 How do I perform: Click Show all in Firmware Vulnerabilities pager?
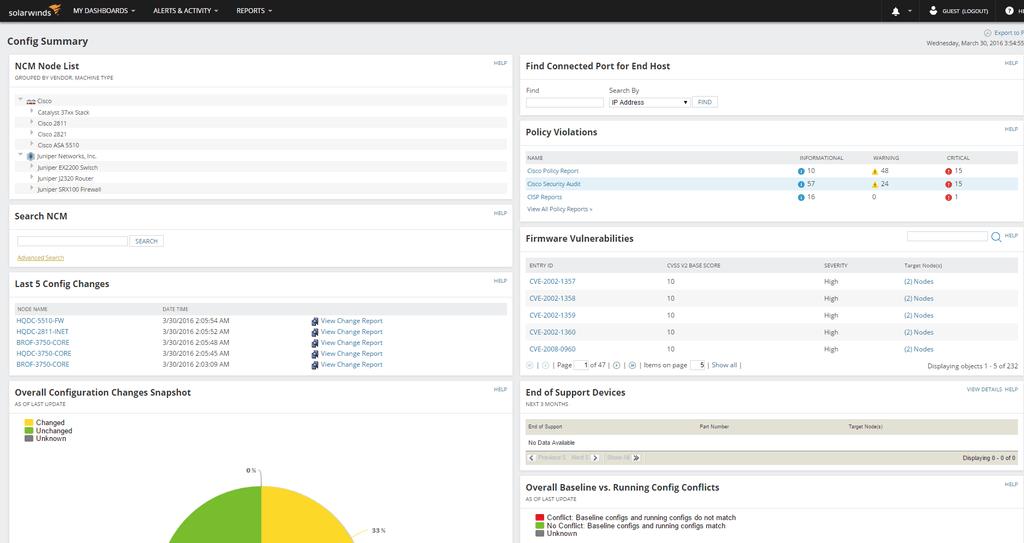(724, 365)
